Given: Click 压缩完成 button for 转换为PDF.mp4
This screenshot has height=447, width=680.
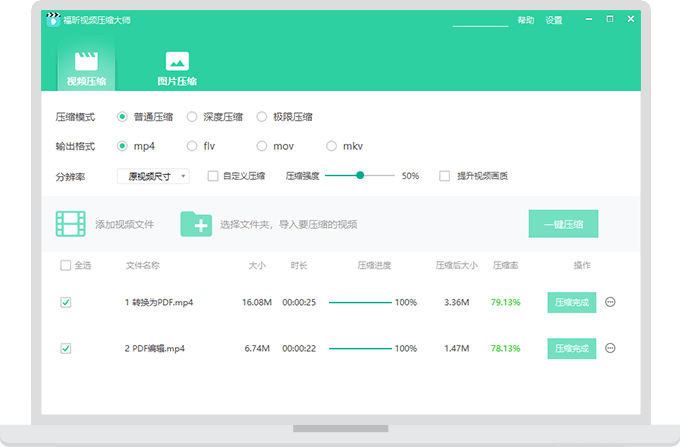Looking at the screenshot, I should (572, 302).
